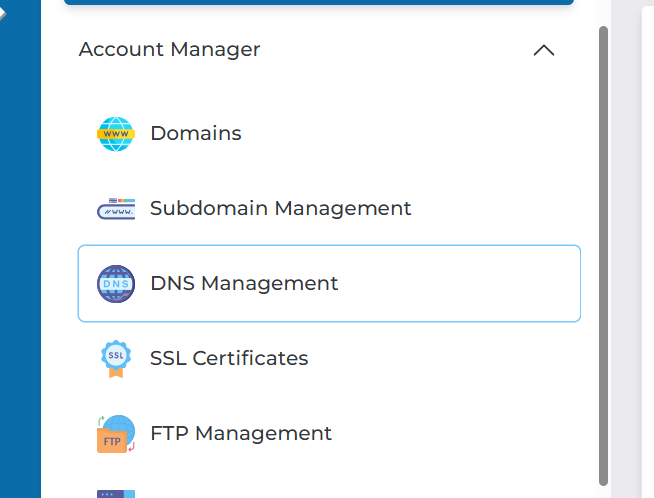Viewport: 654px width, 498px height.
Task: Click the Domains www globe icon
Action: click(x=115, y=134)
